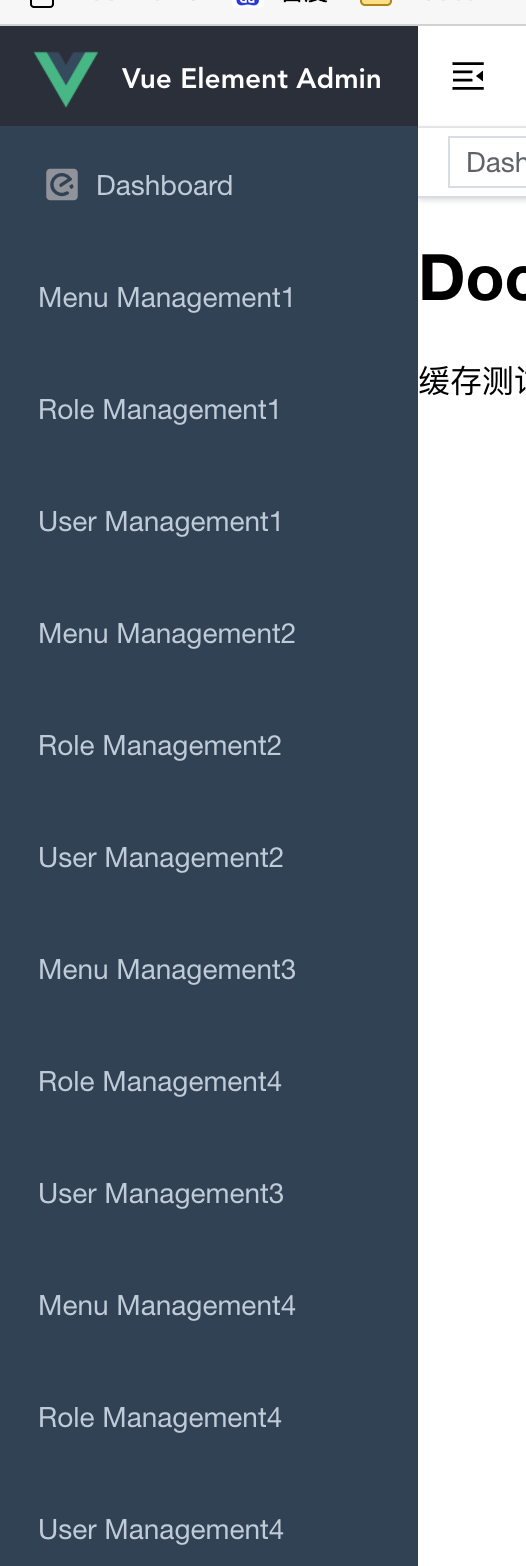Select the Dashboard tag tab
Viewport: 526px width, 1566px height.
488,162
